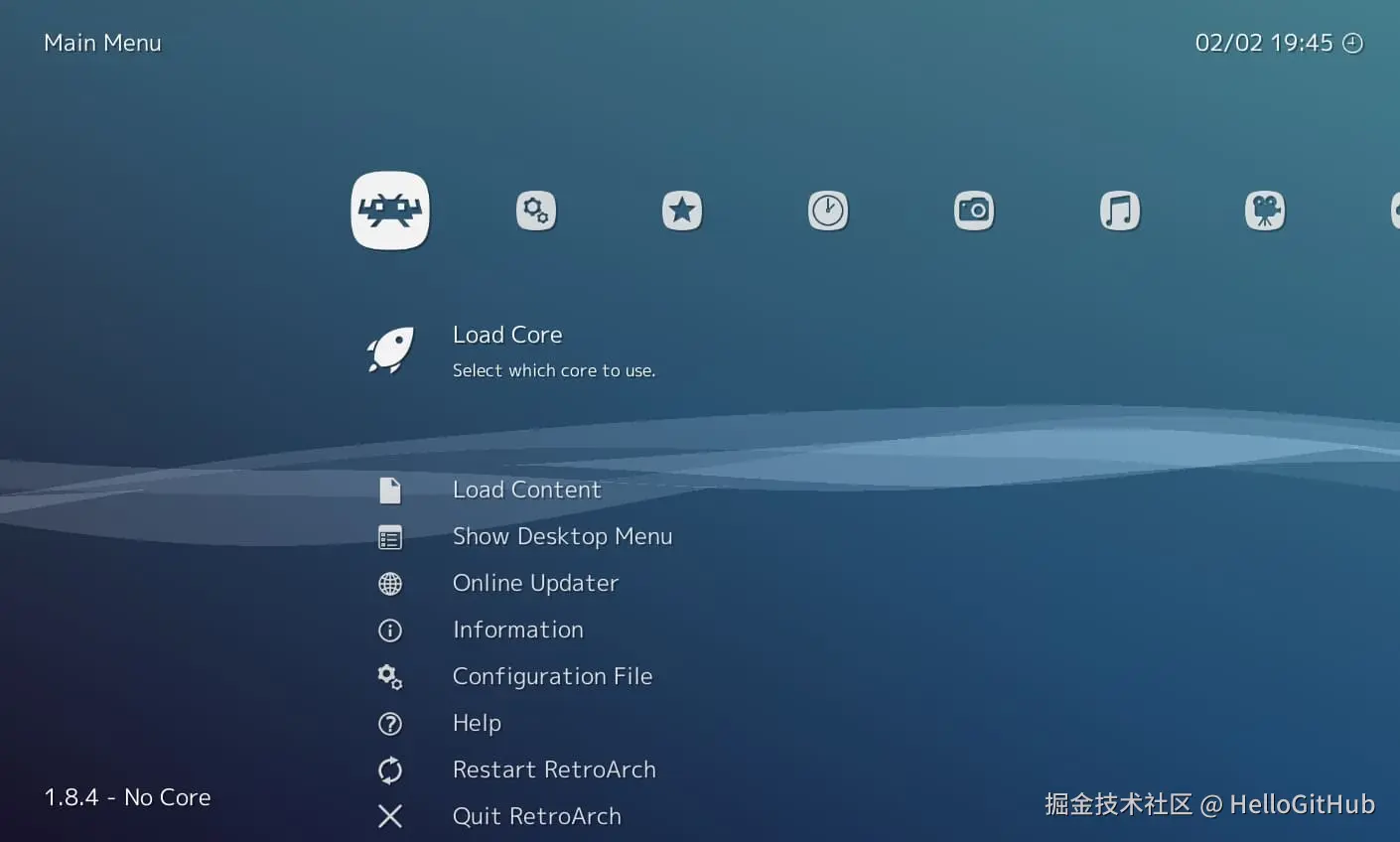
Task: Click the clock icon next to the time
Action: tap(1352, 43)
